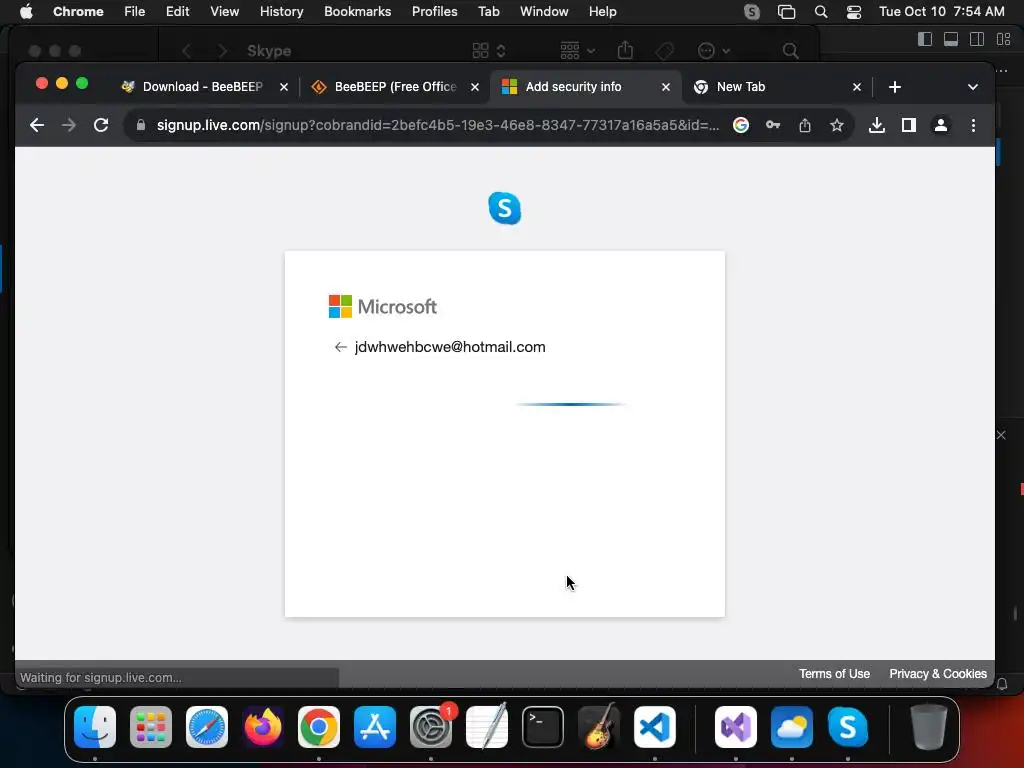
Task: Switch to Download - BeeBEEP tab
Action: 202,87
